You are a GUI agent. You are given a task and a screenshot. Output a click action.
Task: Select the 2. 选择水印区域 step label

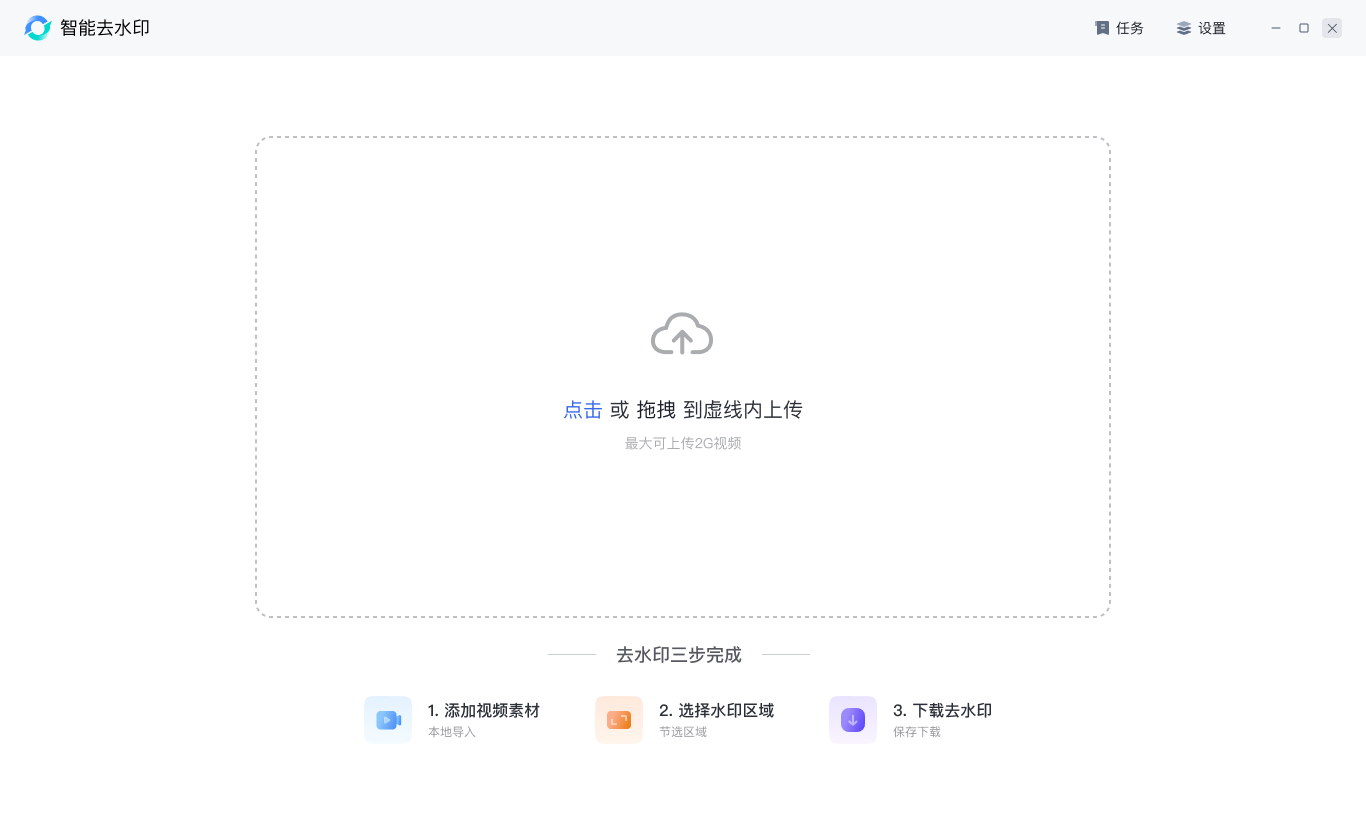[716, 710]
